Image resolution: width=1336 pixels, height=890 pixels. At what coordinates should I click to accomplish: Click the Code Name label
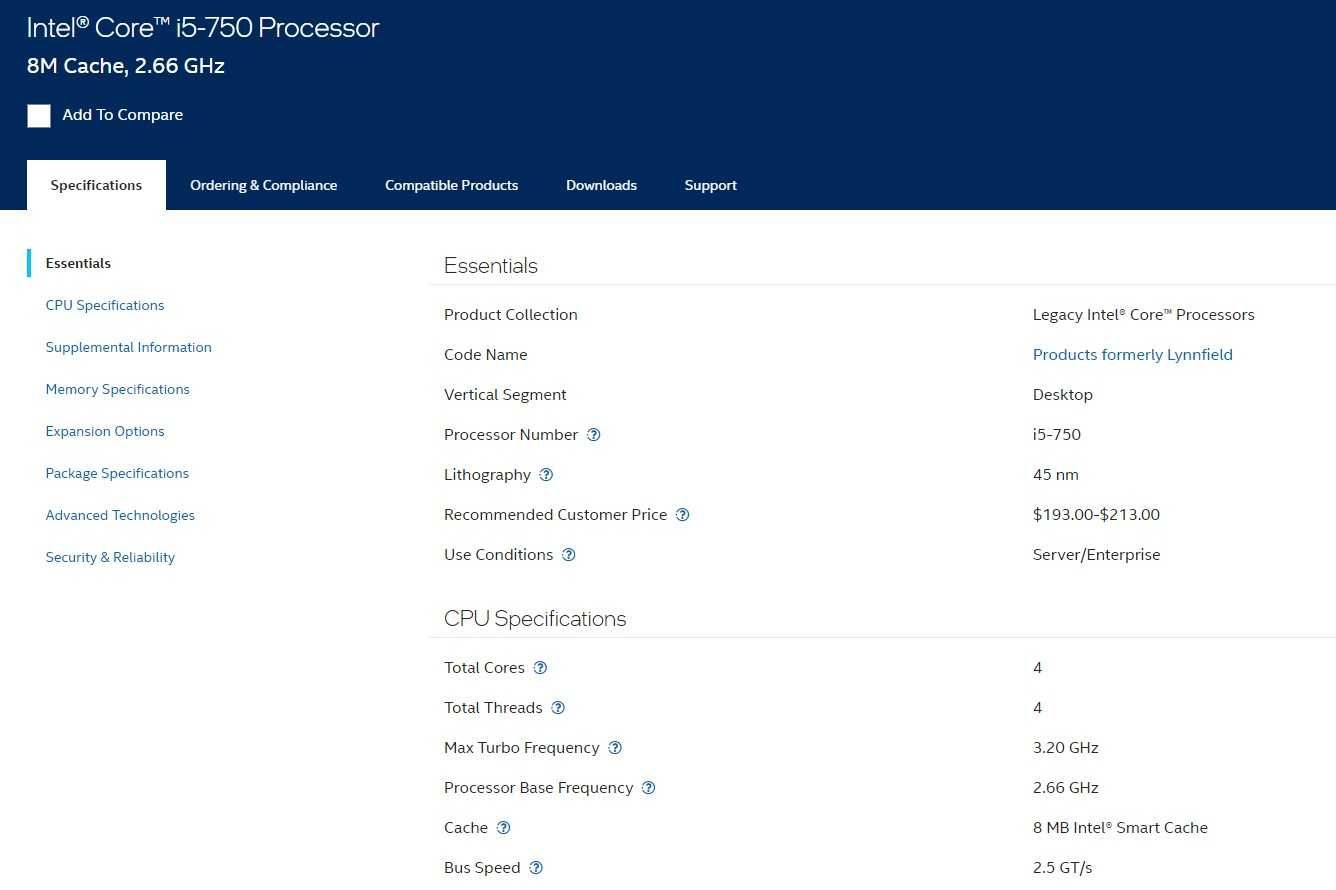click(485, 355)
